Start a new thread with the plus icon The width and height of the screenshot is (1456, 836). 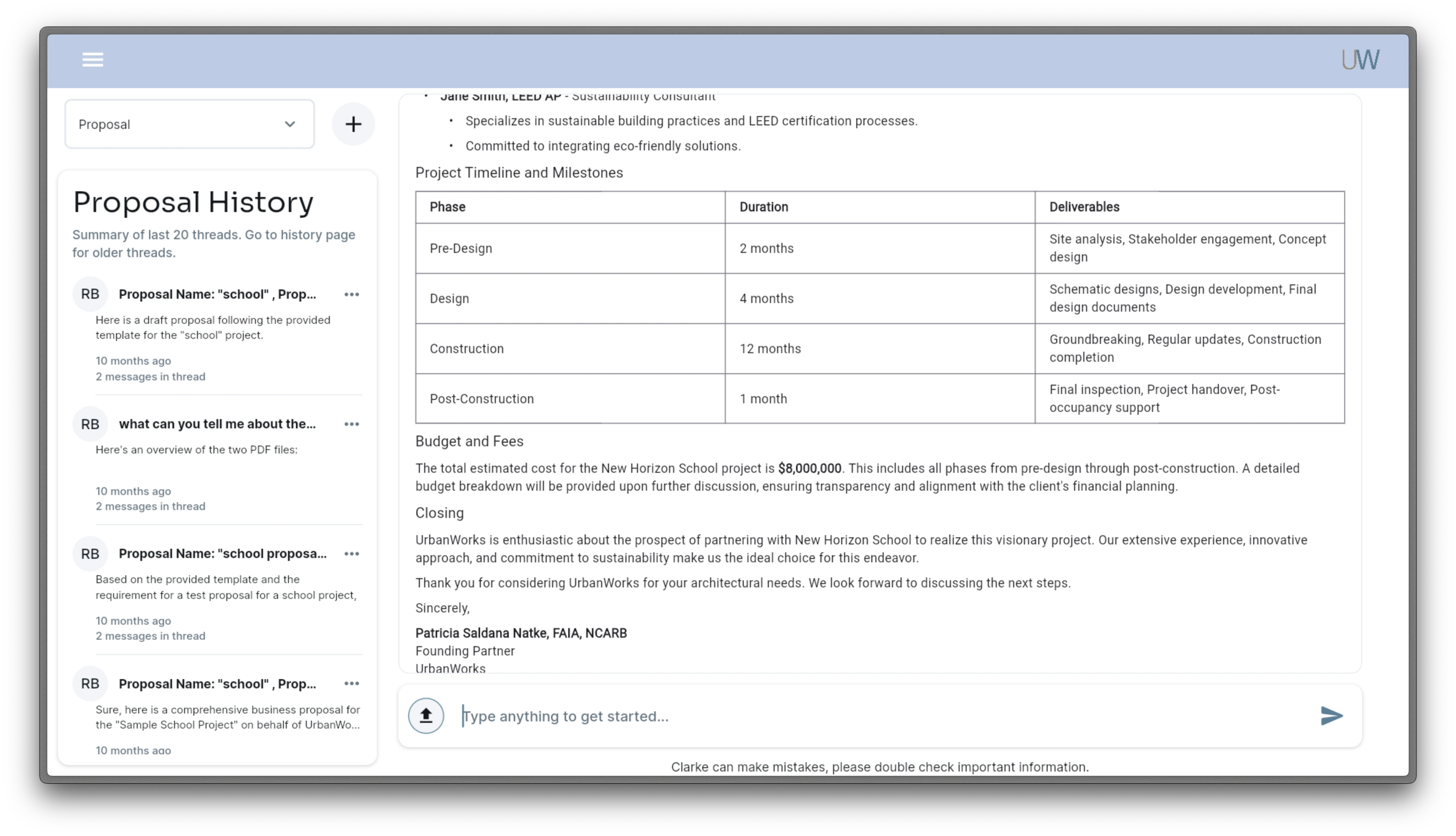pyautogui.click(x=353, y=124)
